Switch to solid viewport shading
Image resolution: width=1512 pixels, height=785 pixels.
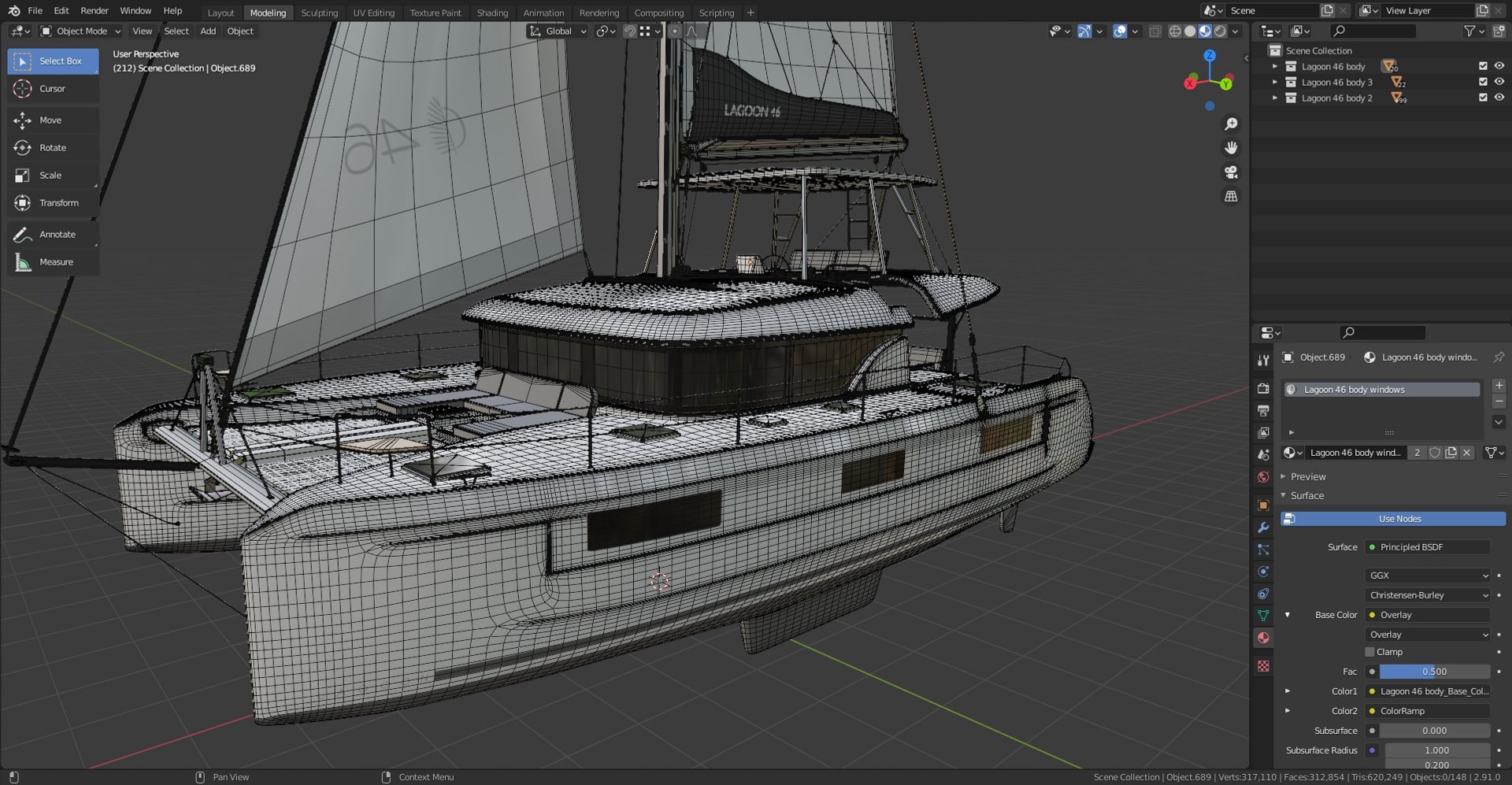click(x=1190, y=31)
